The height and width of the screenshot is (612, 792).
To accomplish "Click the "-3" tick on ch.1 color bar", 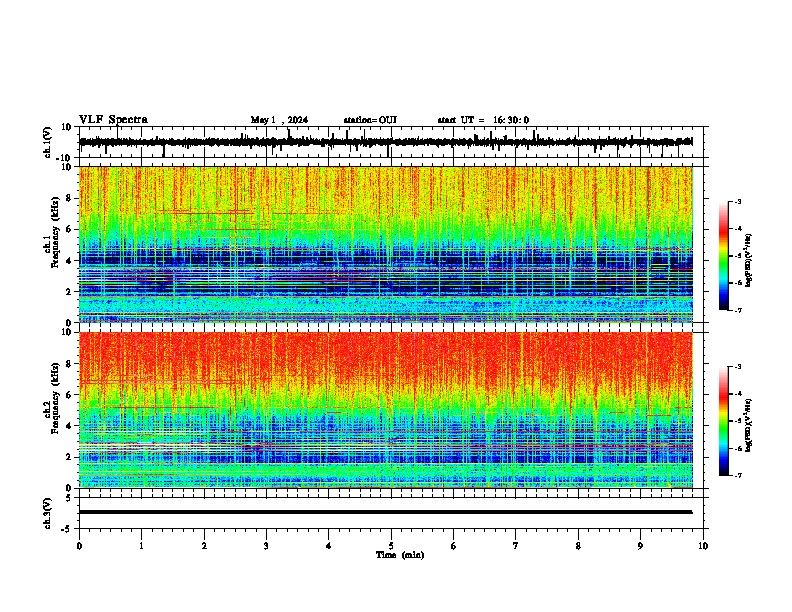I will point(738,201).
